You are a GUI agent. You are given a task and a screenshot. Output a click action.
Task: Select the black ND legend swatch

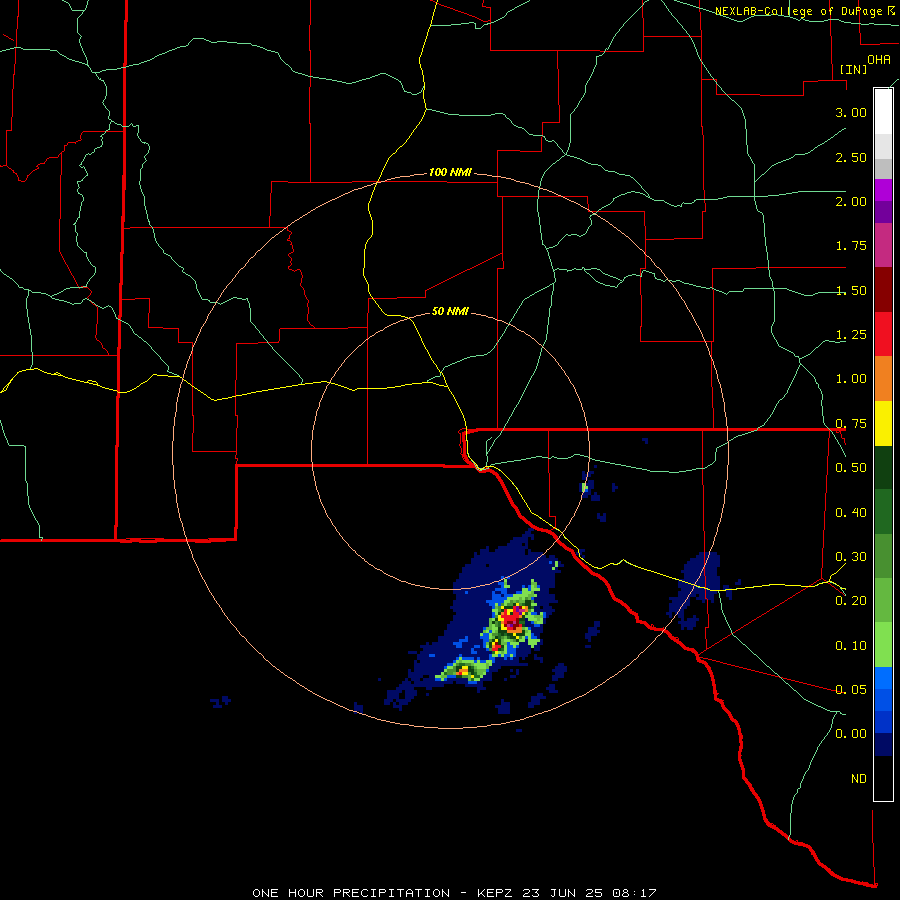click(x=883, y=778)
